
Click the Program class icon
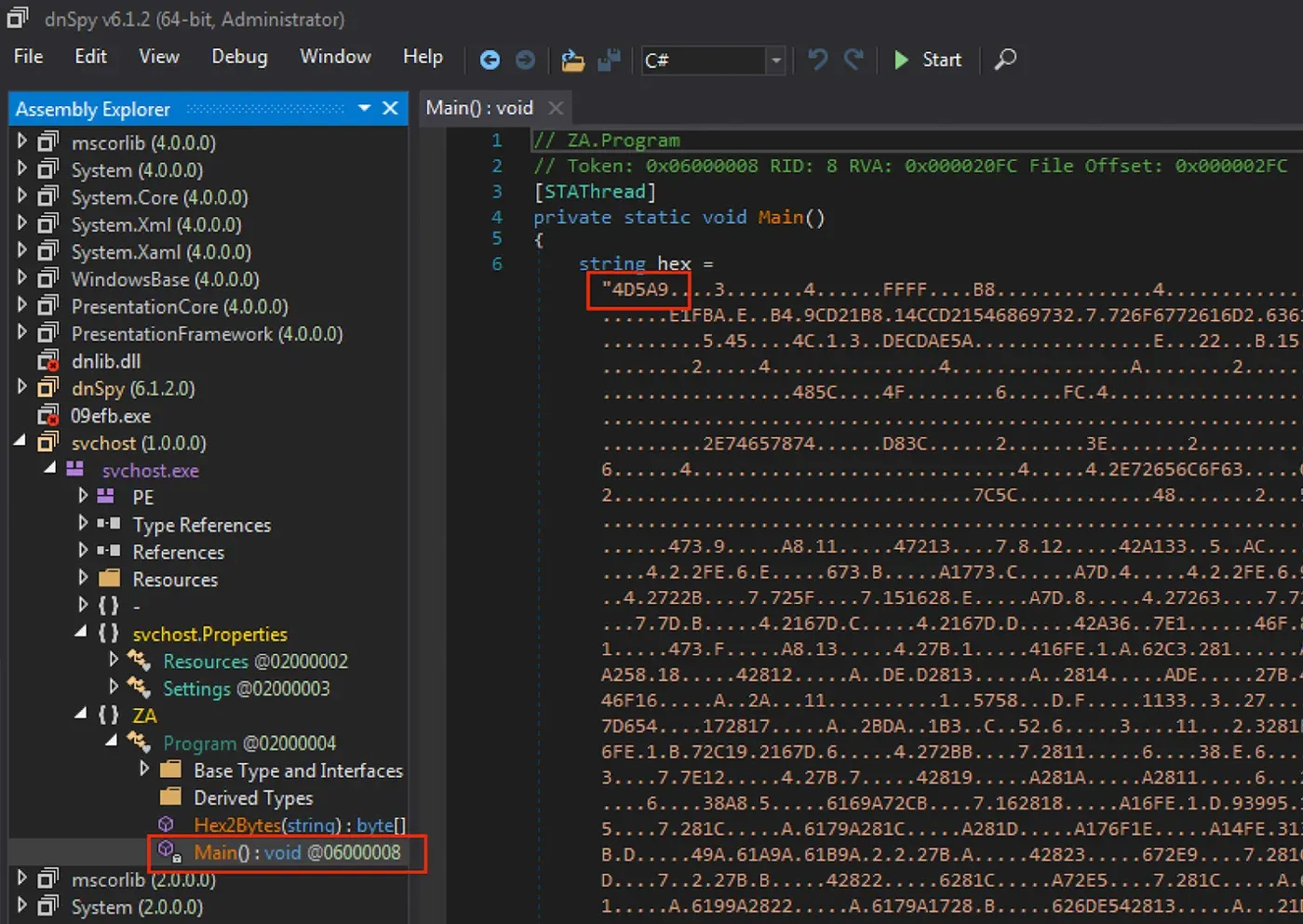coord(141,743)
